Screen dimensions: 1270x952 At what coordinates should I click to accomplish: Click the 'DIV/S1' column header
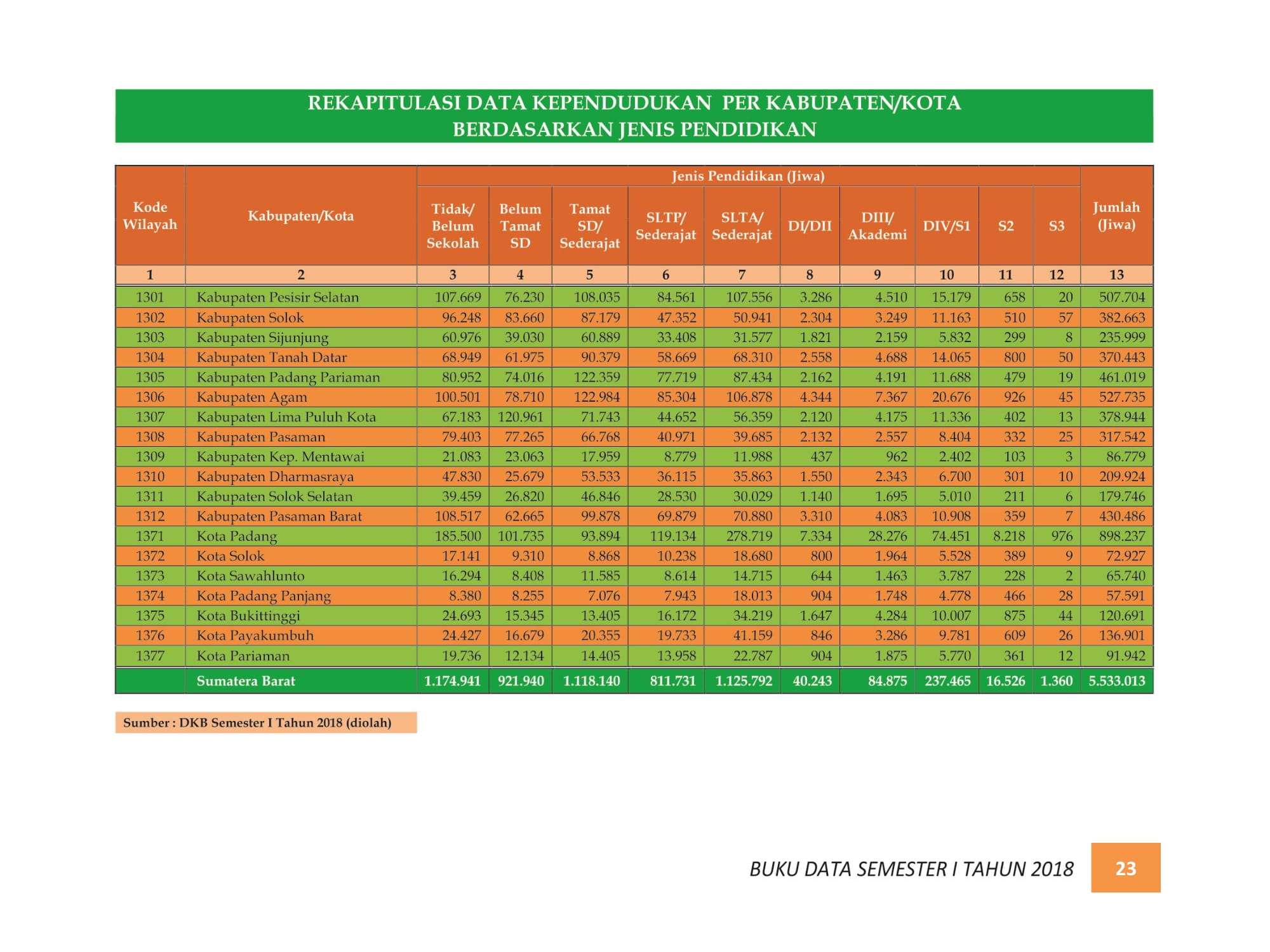[x=946, y=226]
